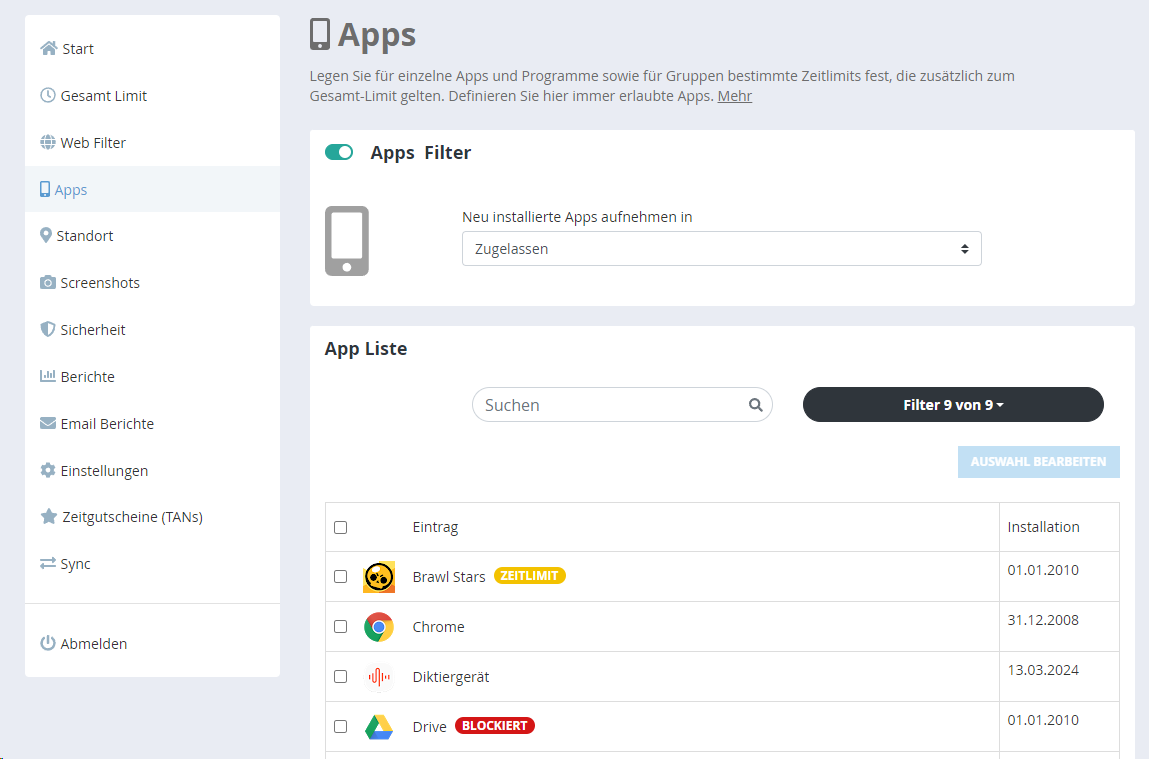
Task: Open Berichte page
Action: (x=152, y=376)
